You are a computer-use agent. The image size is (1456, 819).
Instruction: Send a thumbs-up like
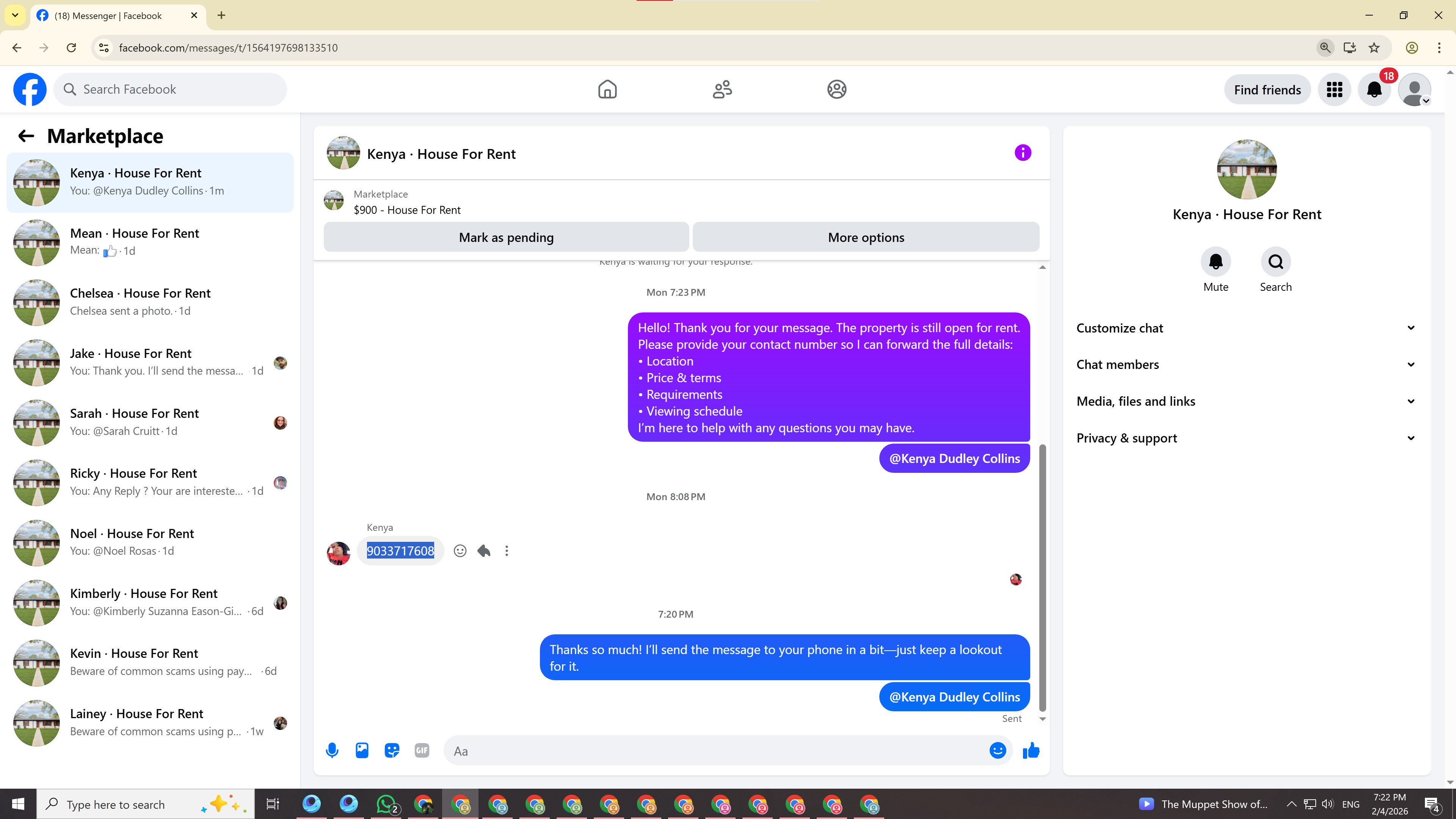[x=1031, y=751]
